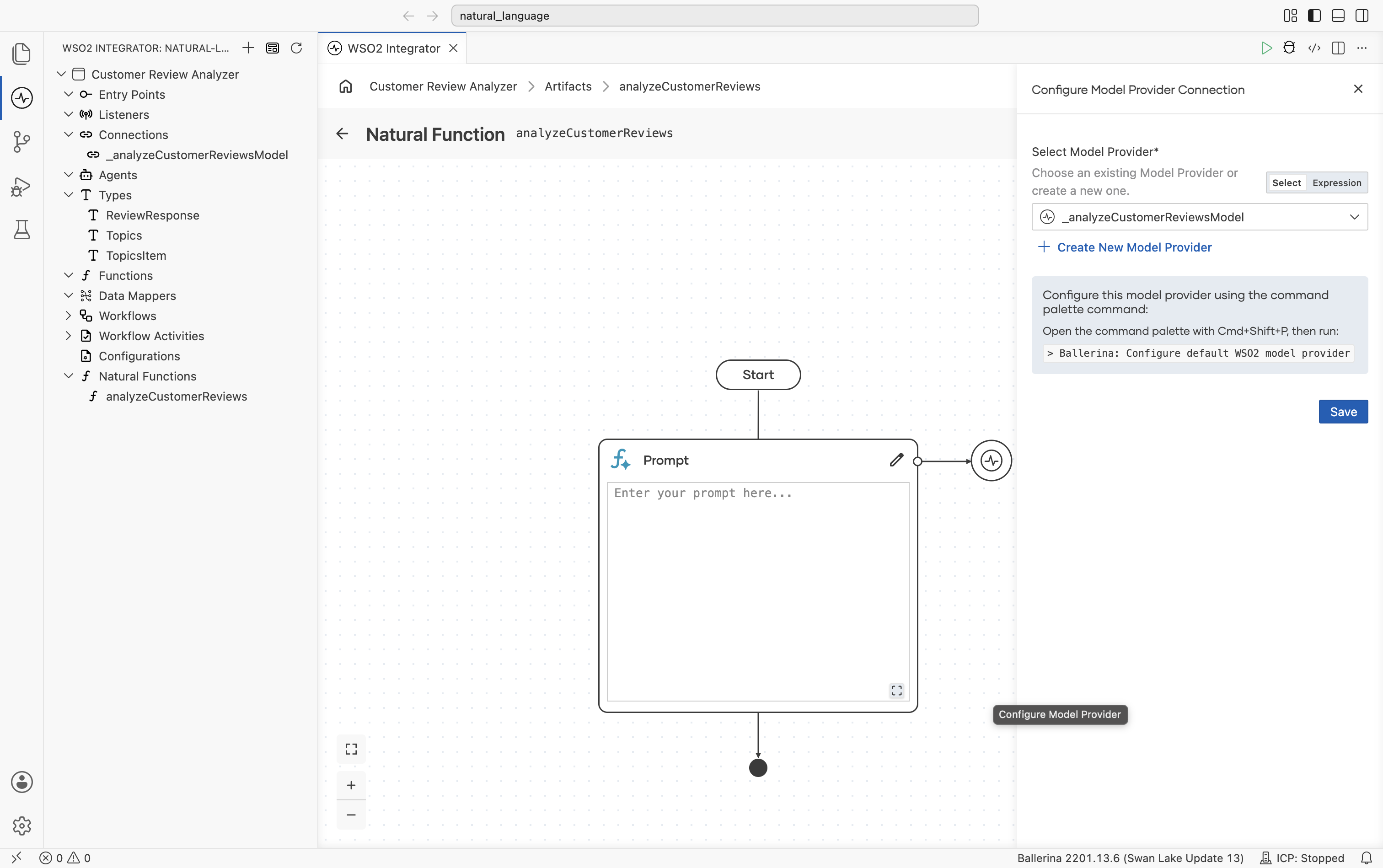Screen dimensions: 1383x868
Task: Split the editor to the right
Action: coord(1338,48)
